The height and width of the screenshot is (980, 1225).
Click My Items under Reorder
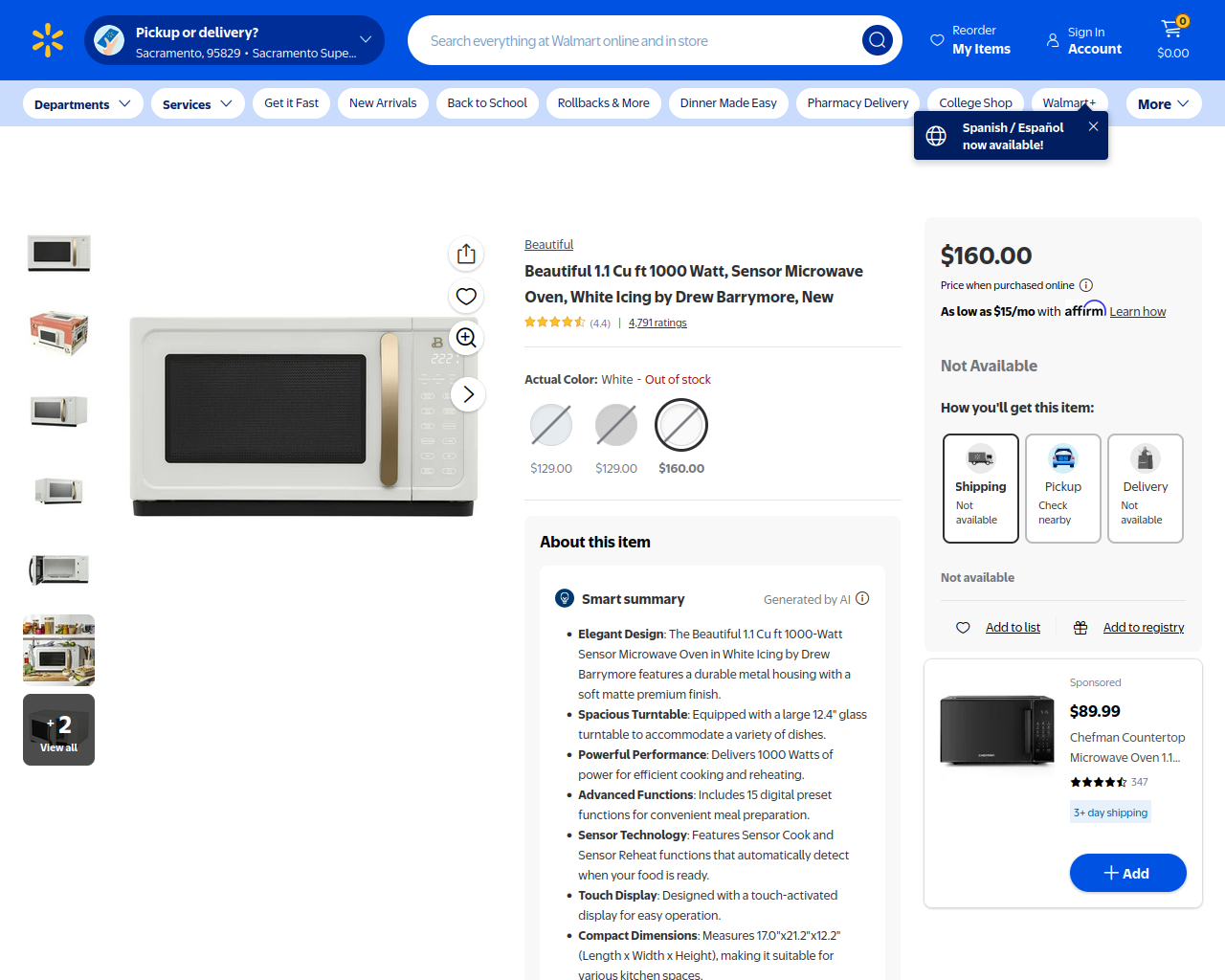(x=981, y=50)
